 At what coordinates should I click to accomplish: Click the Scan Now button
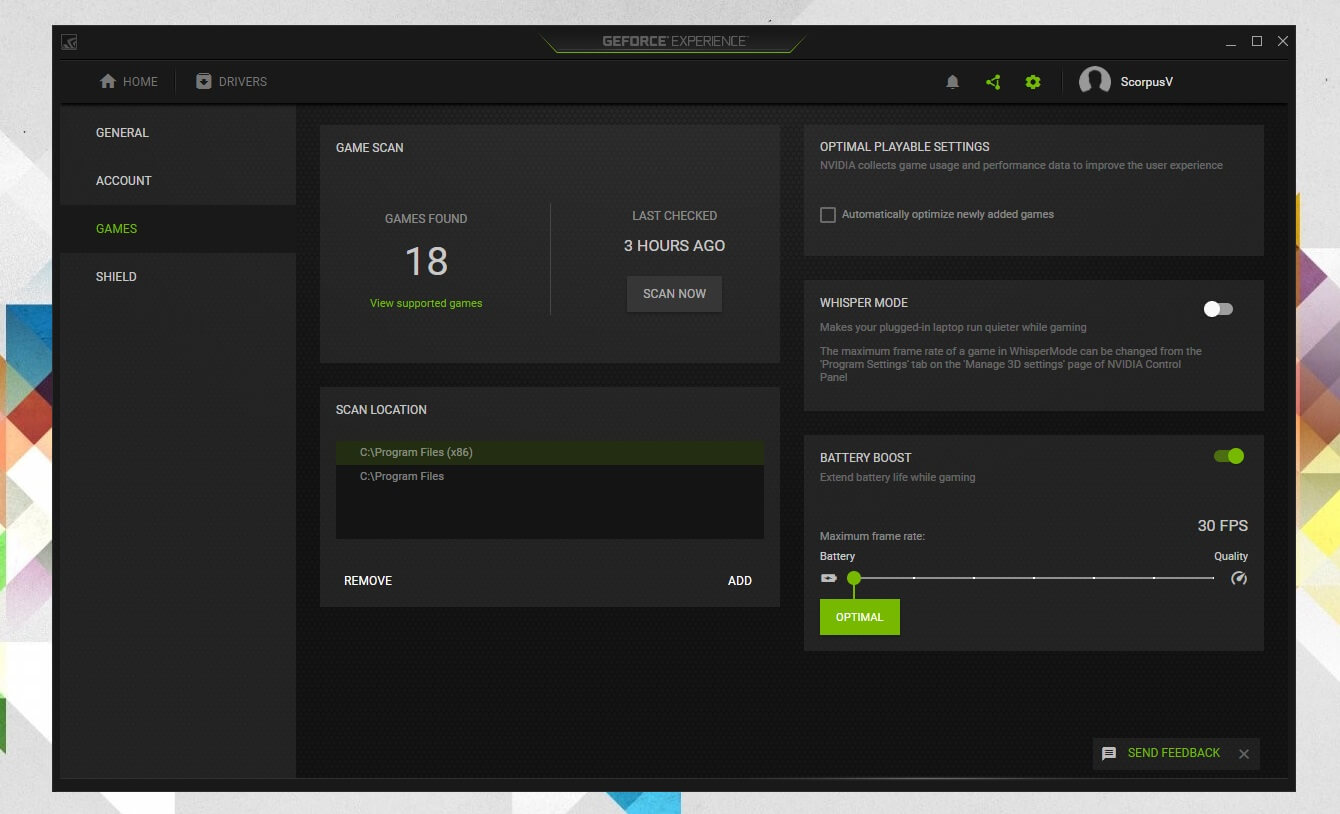coord(674,294)
